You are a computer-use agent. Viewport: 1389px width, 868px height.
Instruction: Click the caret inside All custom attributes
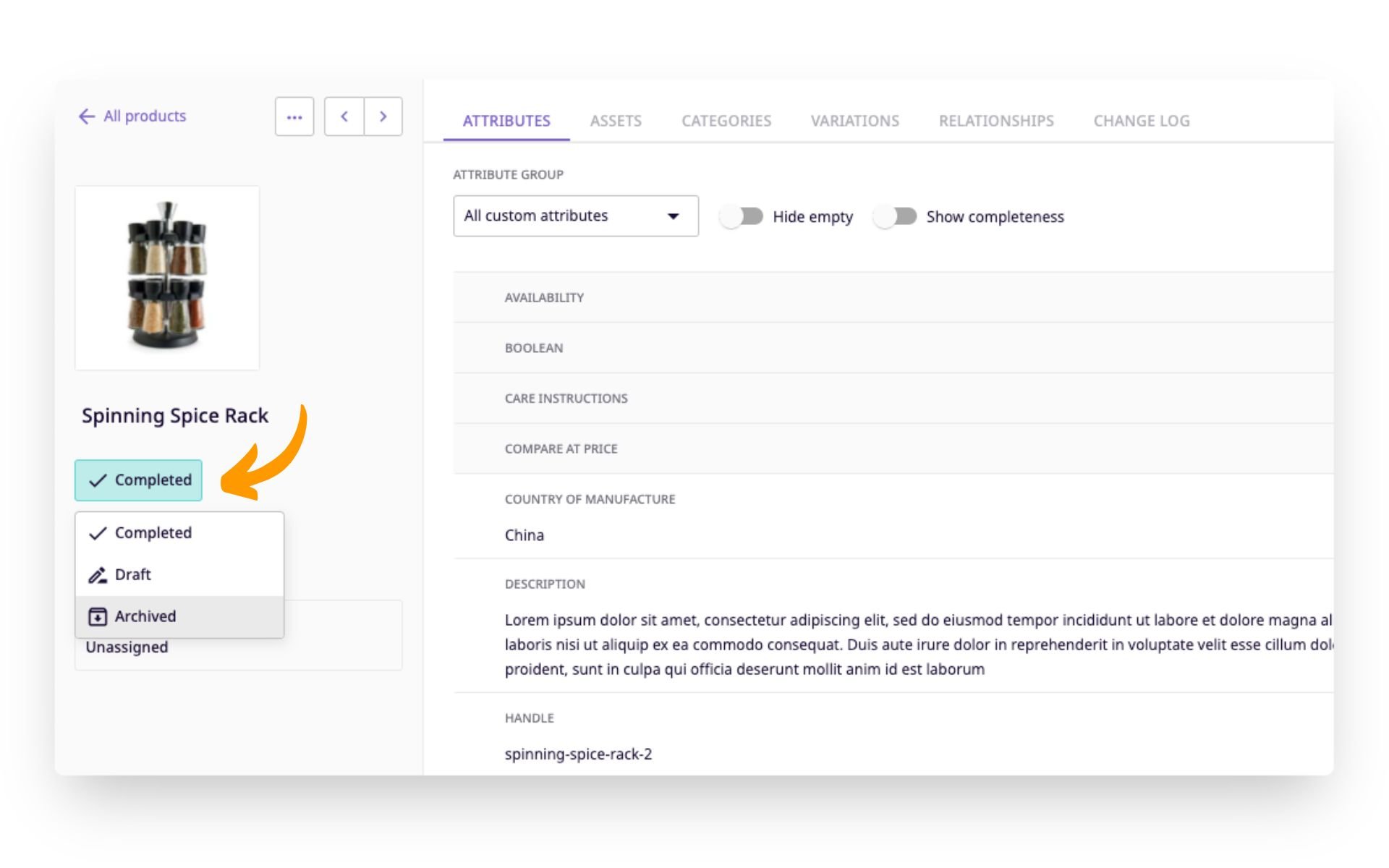tap(674, 216)
